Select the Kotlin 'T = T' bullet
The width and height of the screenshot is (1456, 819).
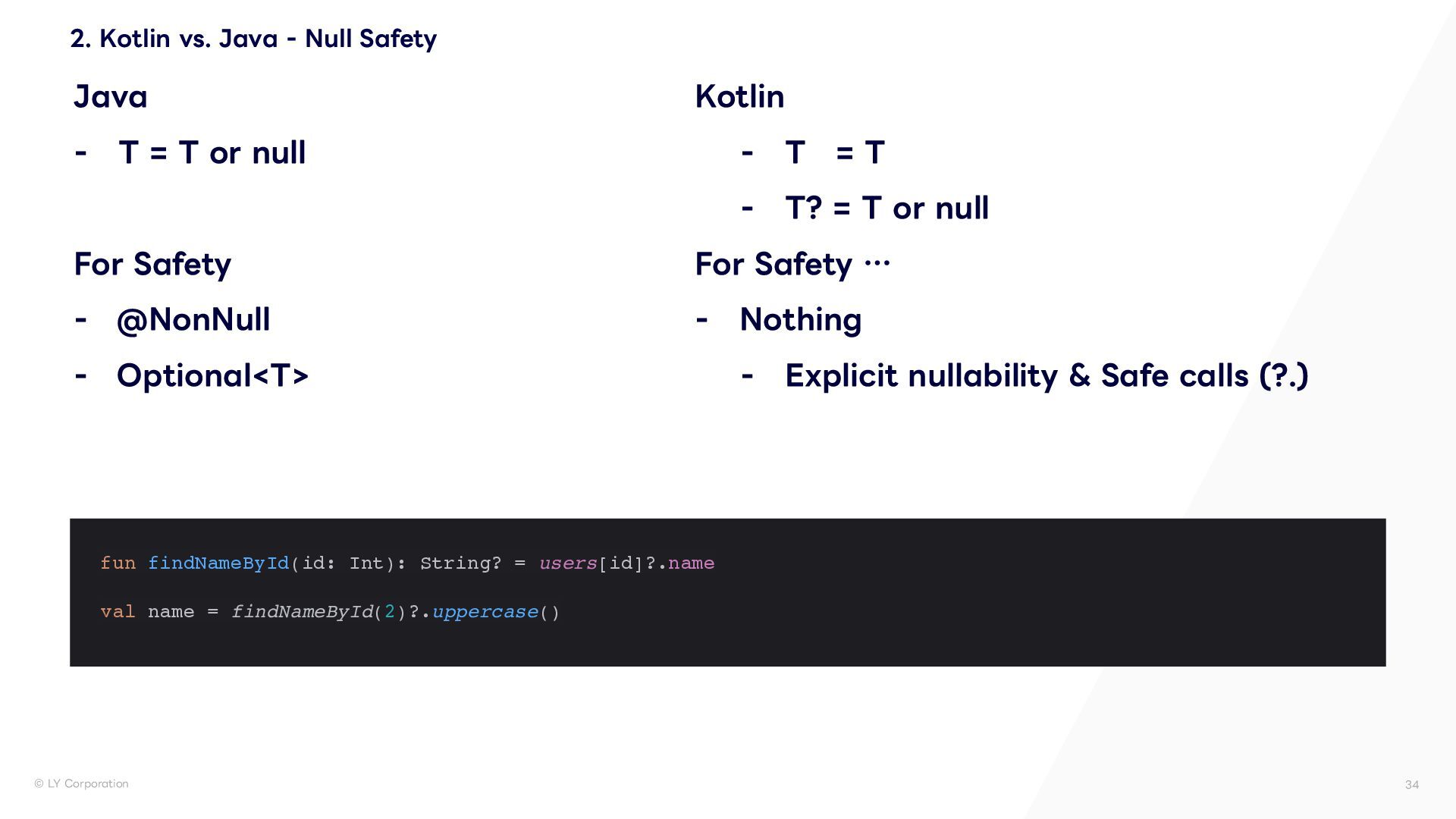tap(834, 153)
